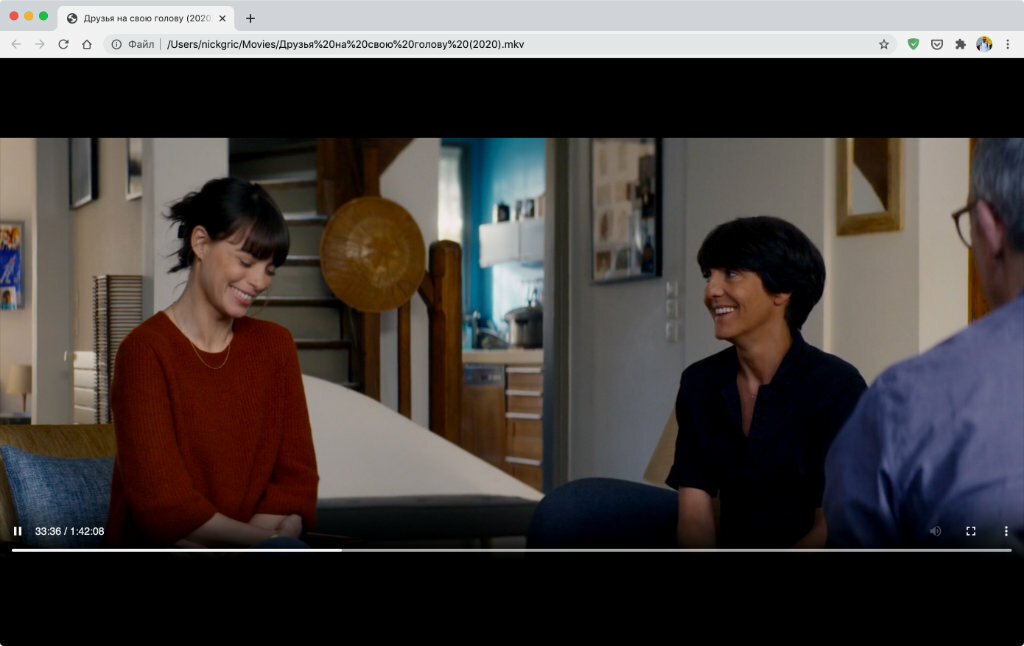Go forward in browser history
The height and width of the screenshot is (646, 1024).
pyautogui.click(x=40, y=44)
